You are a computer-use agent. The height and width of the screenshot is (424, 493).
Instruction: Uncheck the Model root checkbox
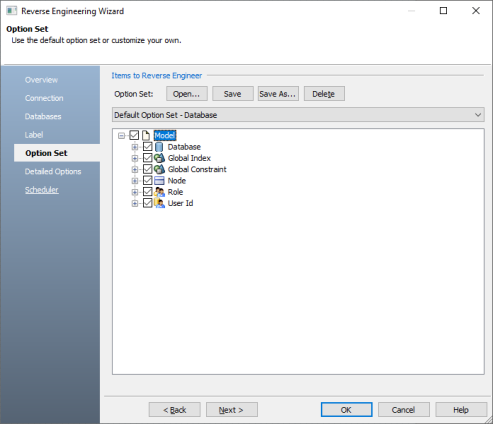pos(134,135)
